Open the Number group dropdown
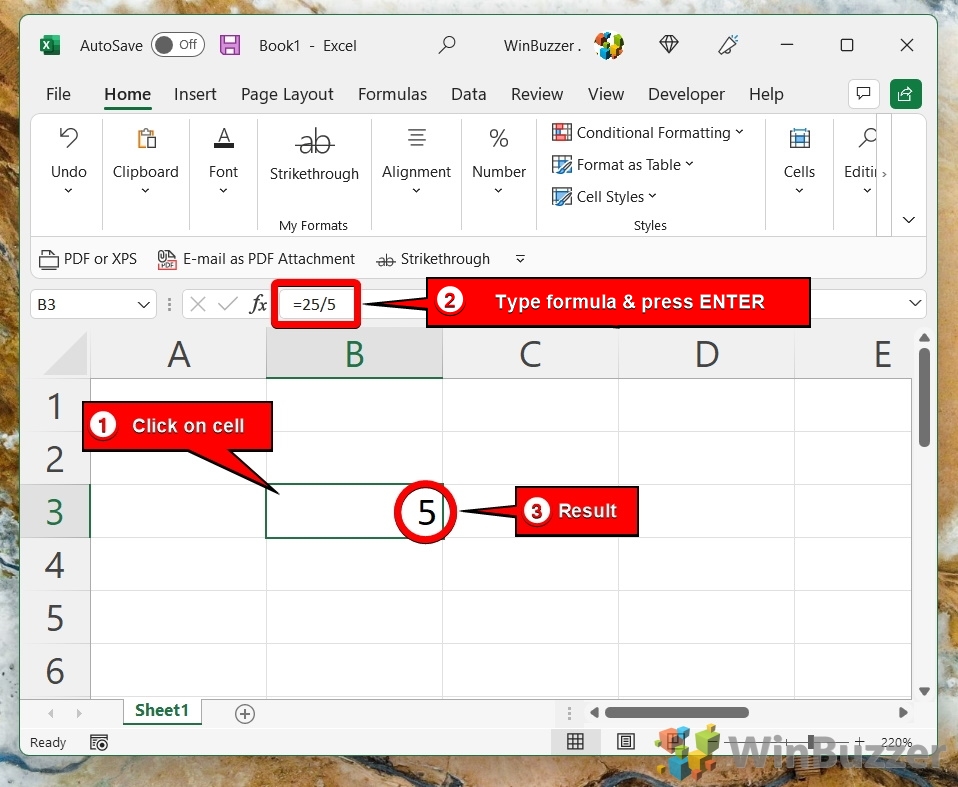Image resolution: width=958 pixels, height=787 pixels. (498, 190)
